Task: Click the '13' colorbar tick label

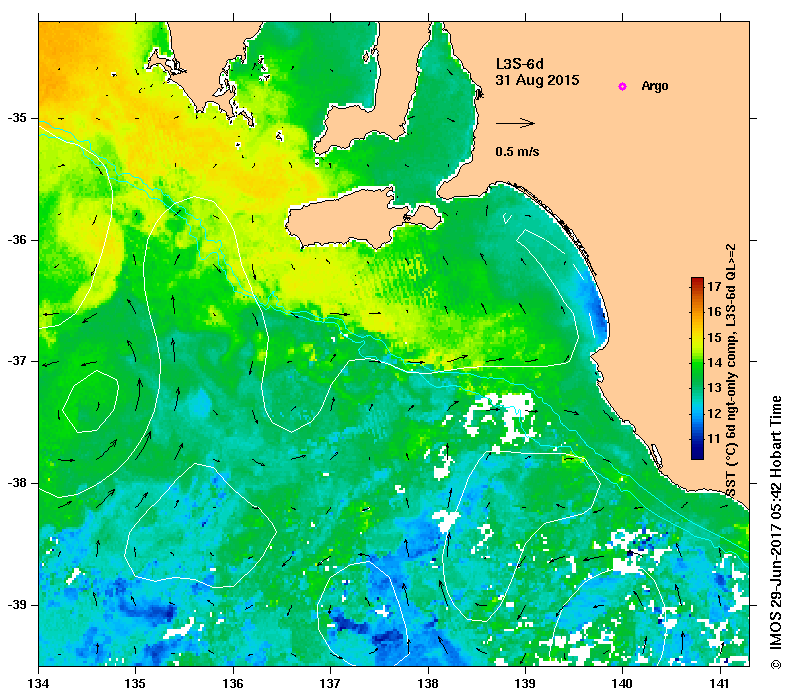Action: point(714,388)
